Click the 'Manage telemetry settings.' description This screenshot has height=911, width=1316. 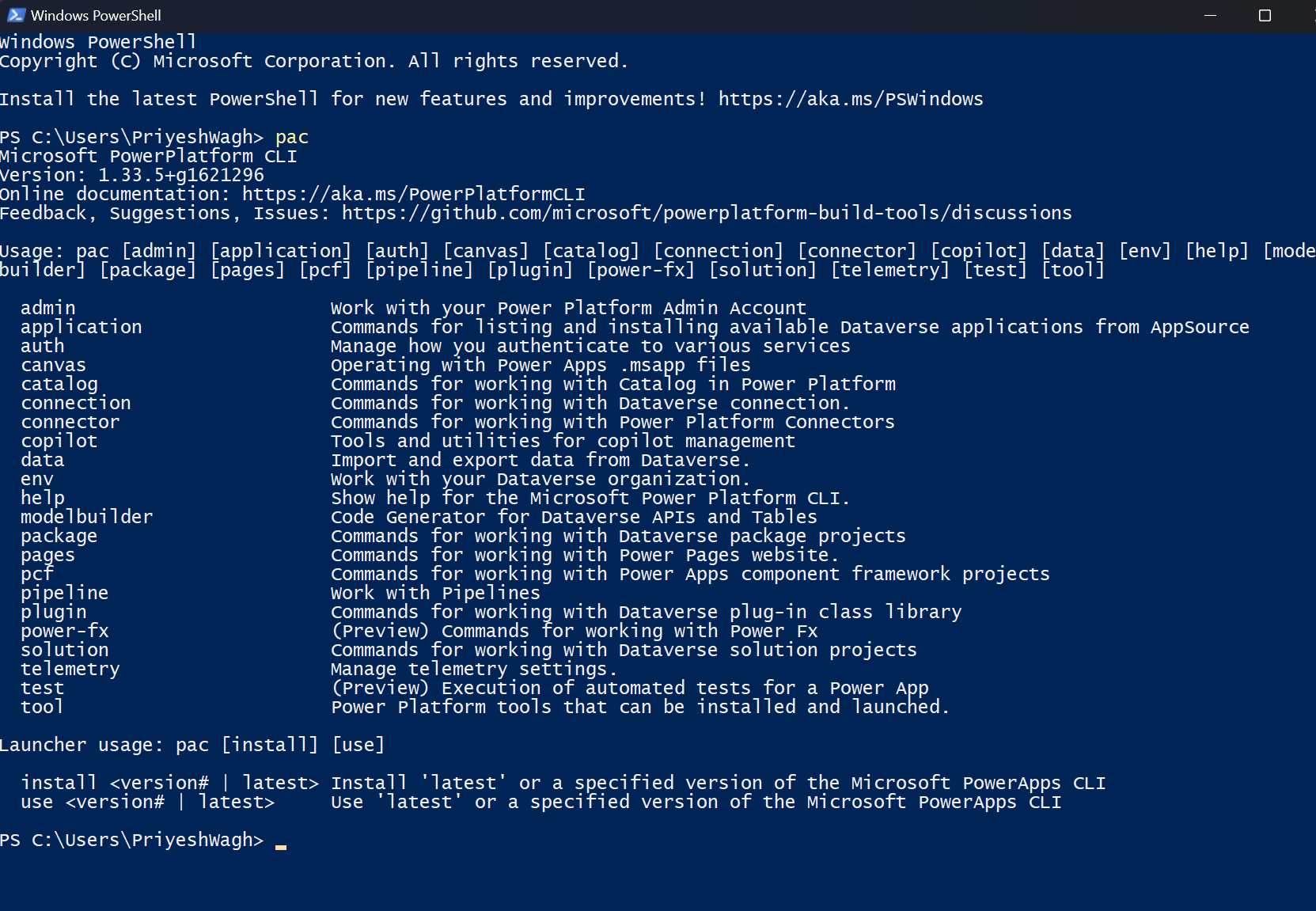click(x=473, y=670)
